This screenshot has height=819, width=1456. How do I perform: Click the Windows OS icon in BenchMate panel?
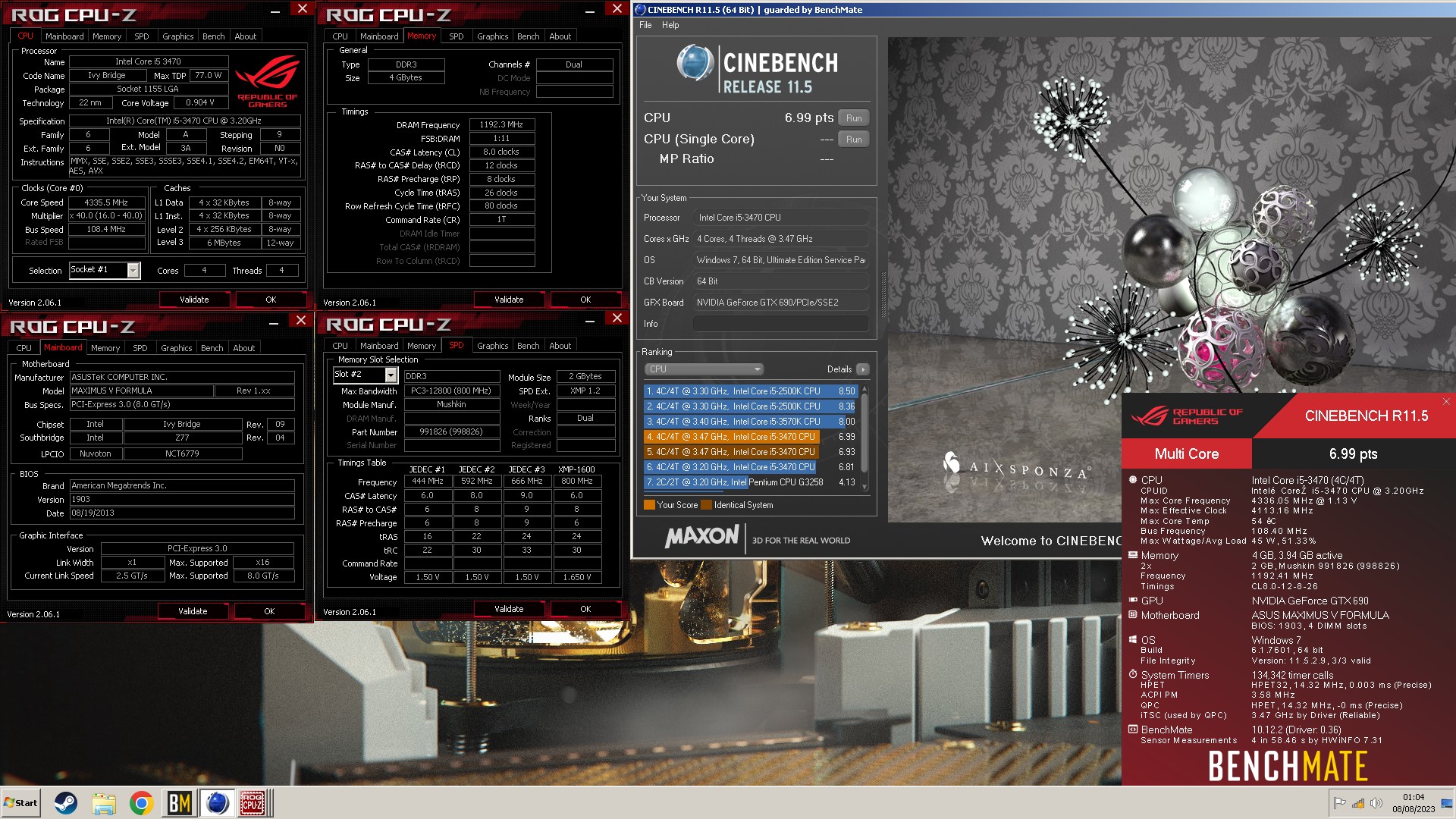click(1133, 640)
